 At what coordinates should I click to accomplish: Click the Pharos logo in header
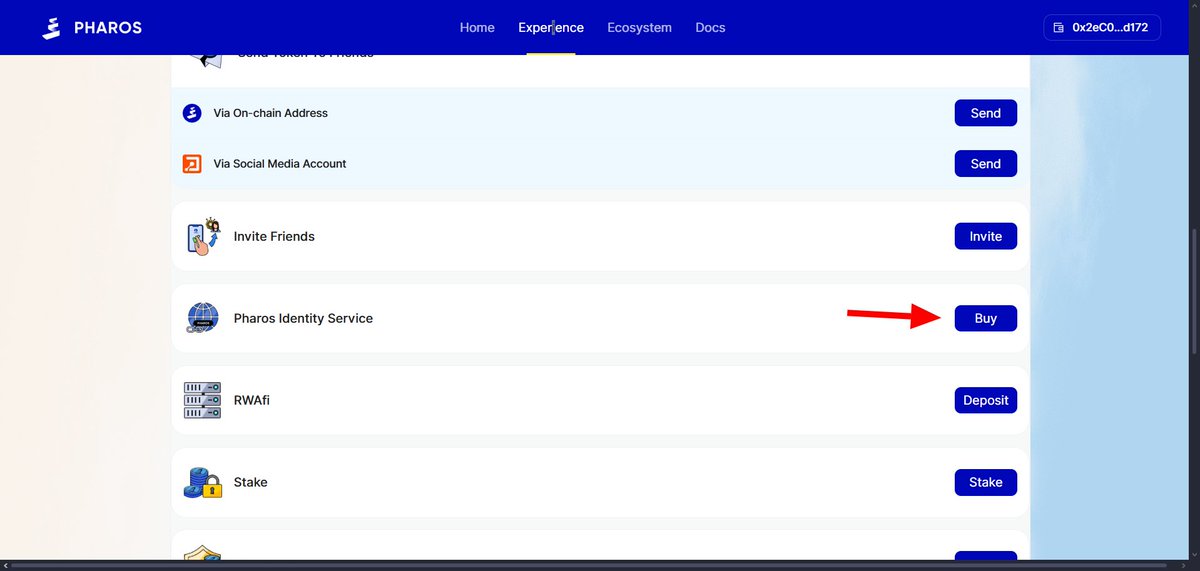pyautogui.click(x=92, y=28)
